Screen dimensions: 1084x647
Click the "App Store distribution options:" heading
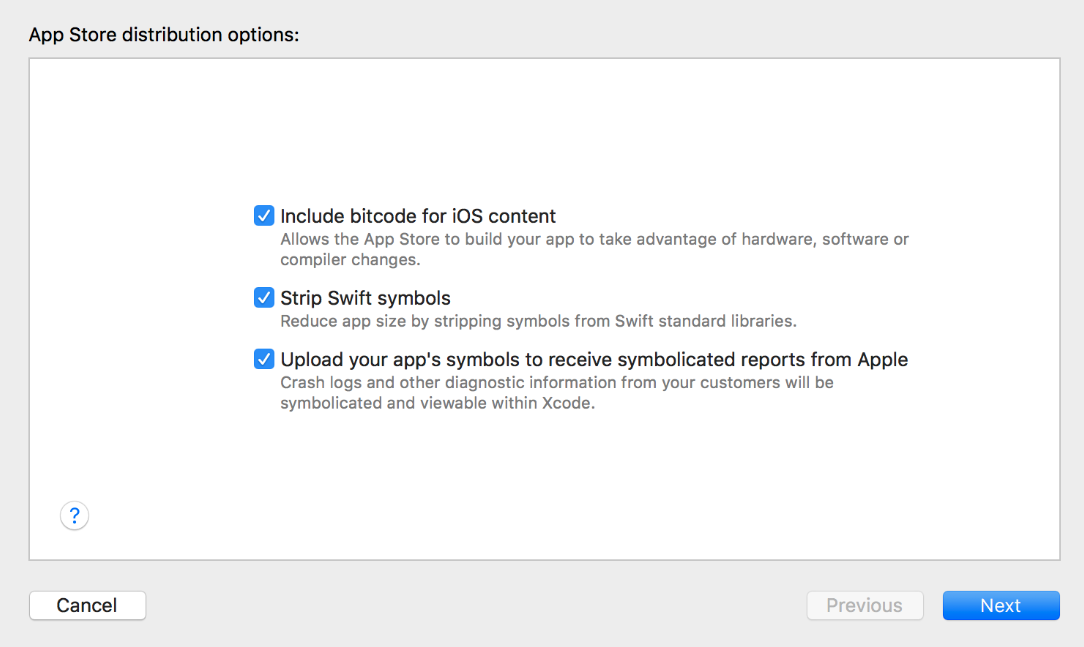point(164,35)
